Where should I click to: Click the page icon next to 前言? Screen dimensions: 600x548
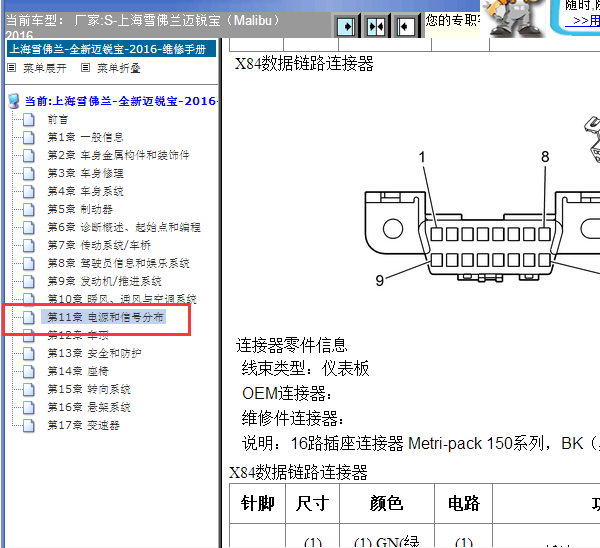29,119
